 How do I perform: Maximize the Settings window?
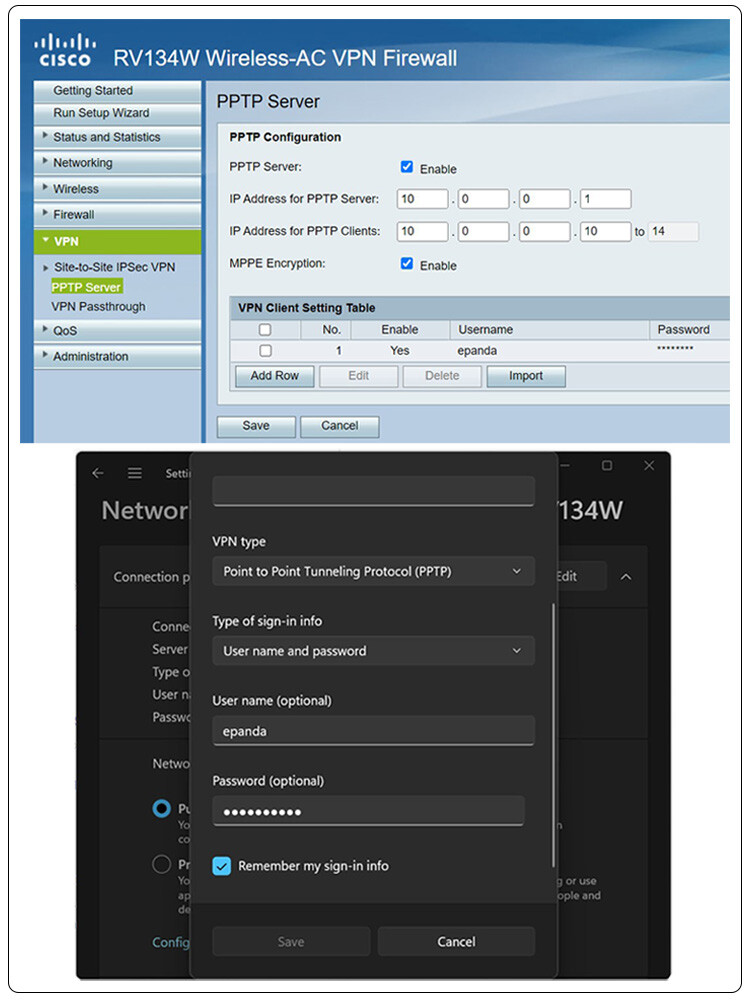pyautogui.click(x=607, y=466)
